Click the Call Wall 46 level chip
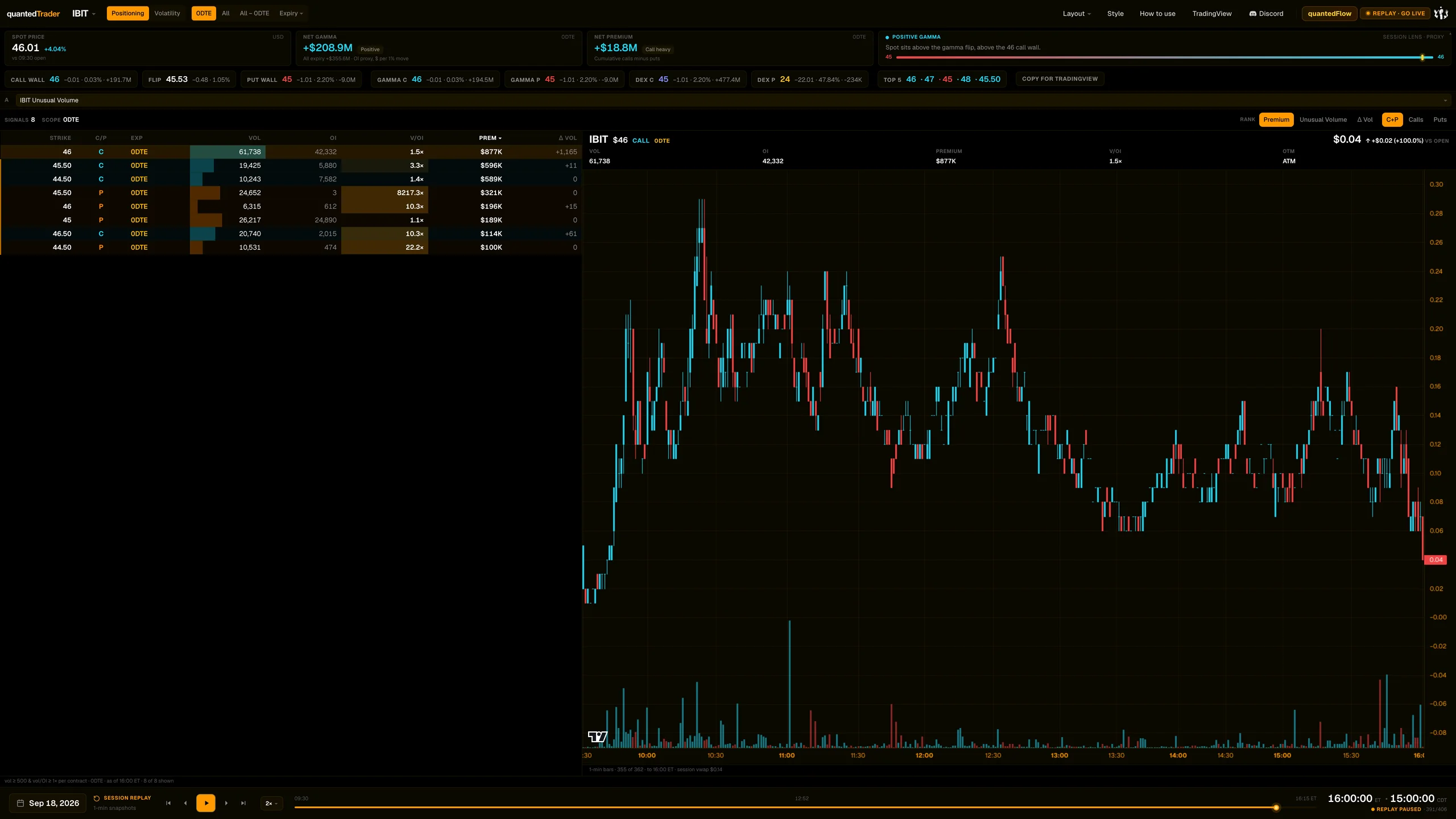1456x819 pixels. (71, 79)
